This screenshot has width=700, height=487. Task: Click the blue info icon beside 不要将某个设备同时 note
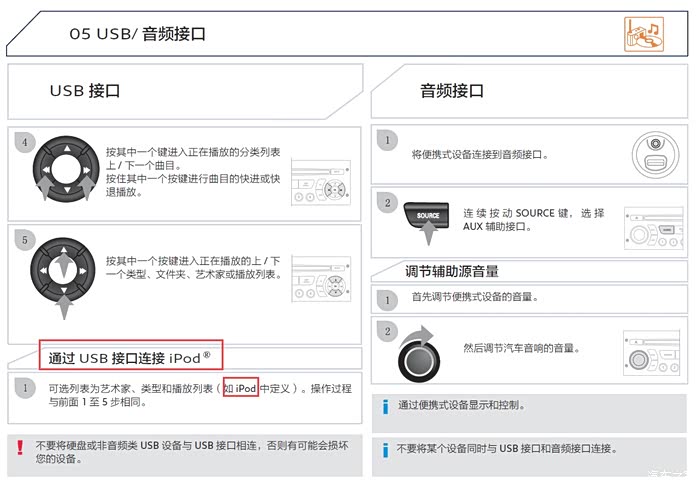pos(386,450)
